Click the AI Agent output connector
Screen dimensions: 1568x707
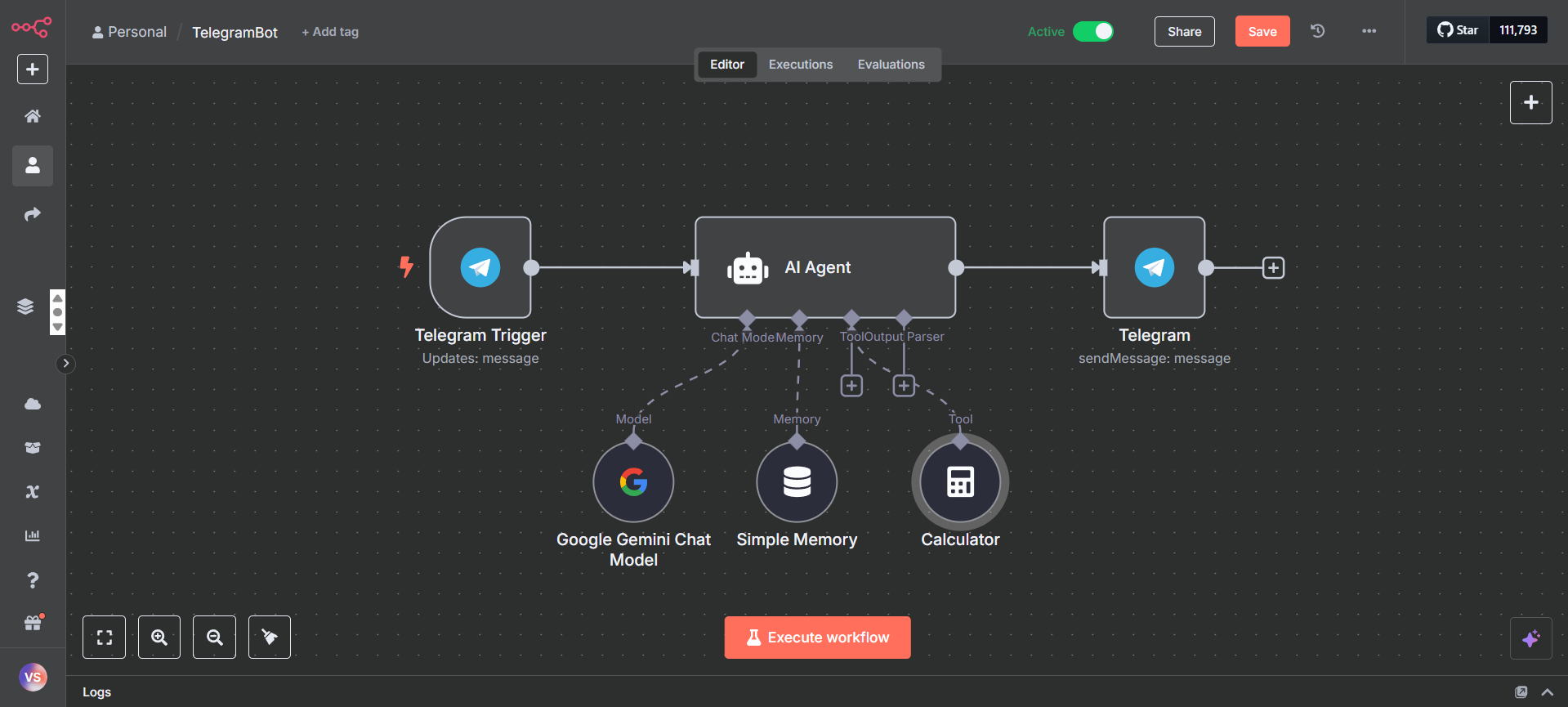[956, 267]
